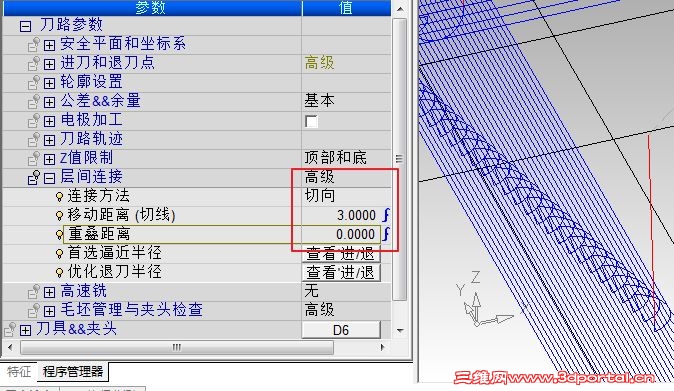Expand the 刀具&&夹头 row
This screenshot has height=391, width=674.
coord(25,330)
